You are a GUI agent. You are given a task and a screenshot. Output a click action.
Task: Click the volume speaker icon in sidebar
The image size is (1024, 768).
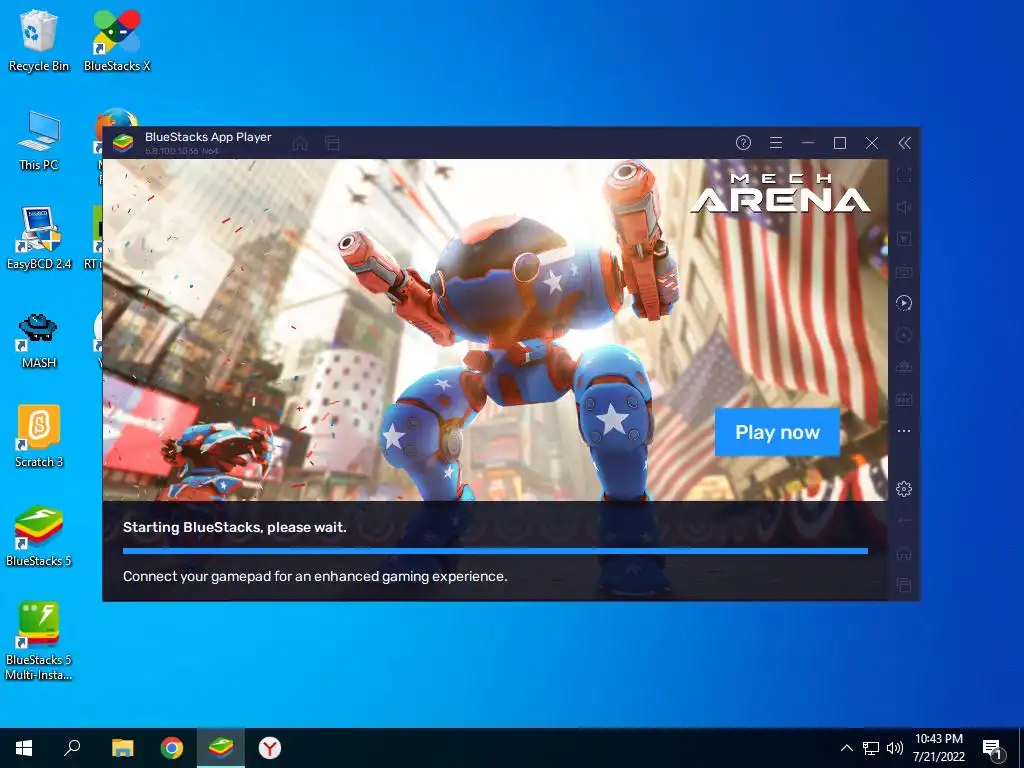pyautogui.click(x=904, y=207)
